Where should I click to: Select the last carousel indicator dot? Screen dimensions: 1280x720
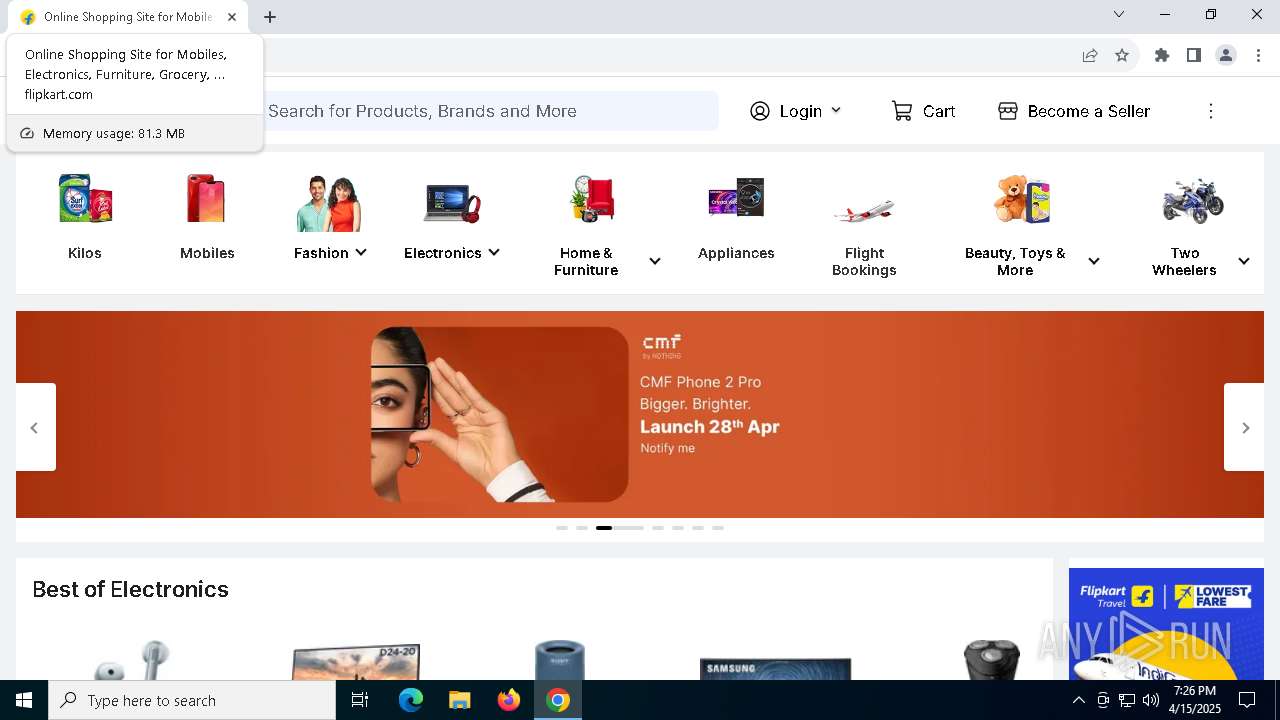pyautogui.click(x=718, y=527)
